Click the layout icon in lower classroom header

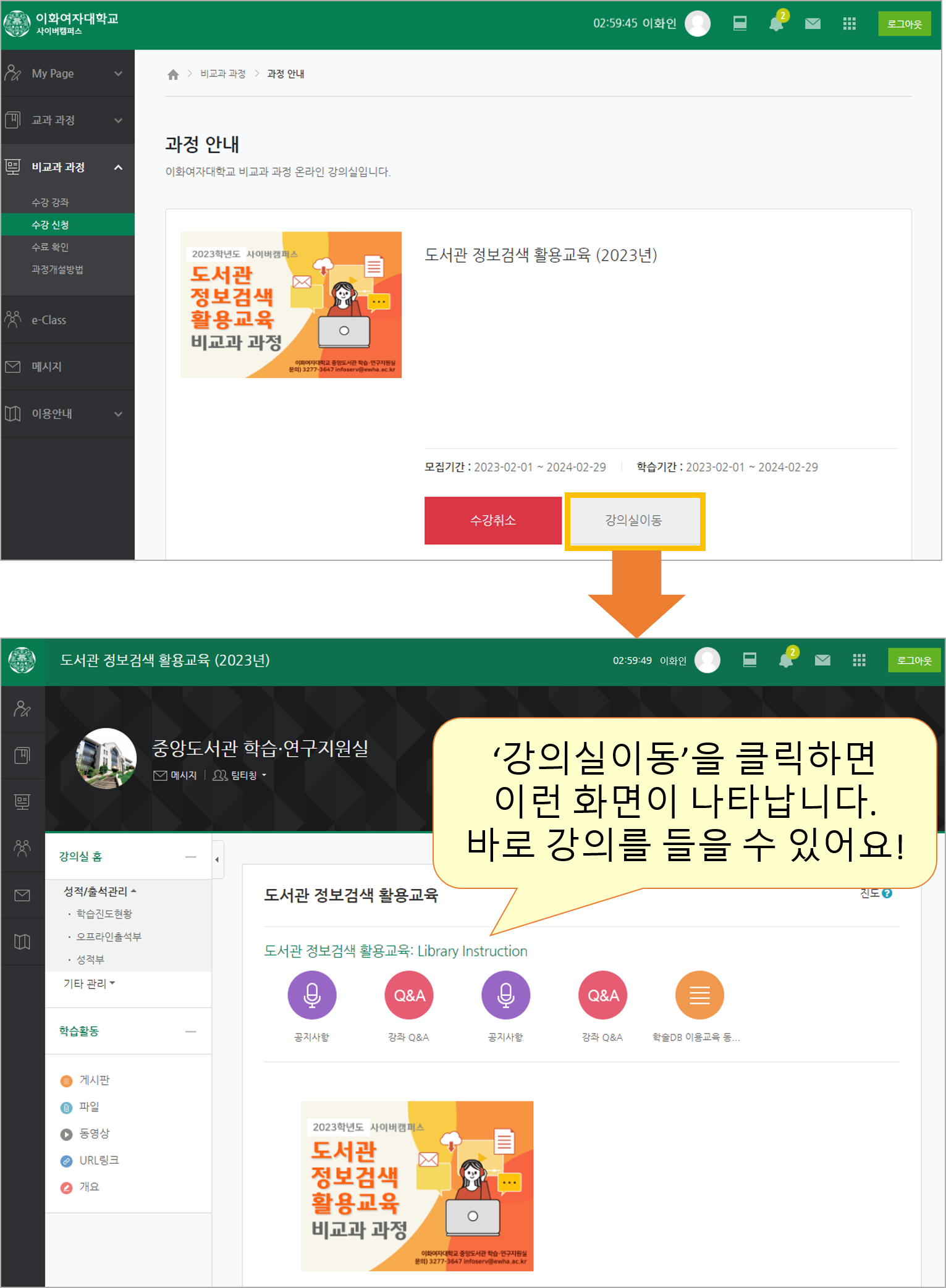pyautogui.click(x=750, y=660)
